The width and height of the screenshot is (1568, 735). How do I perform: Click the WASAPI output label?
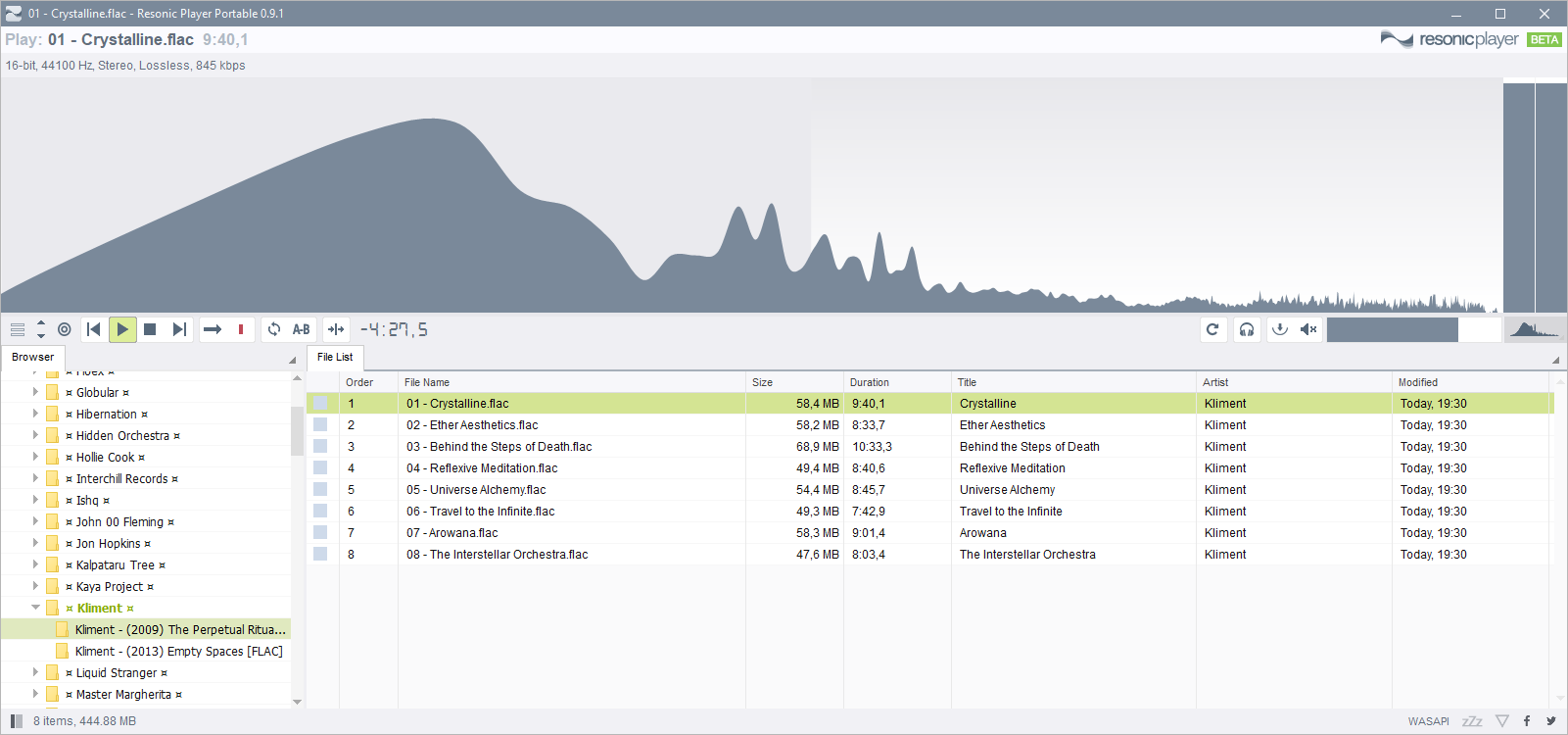(1428, 721)
